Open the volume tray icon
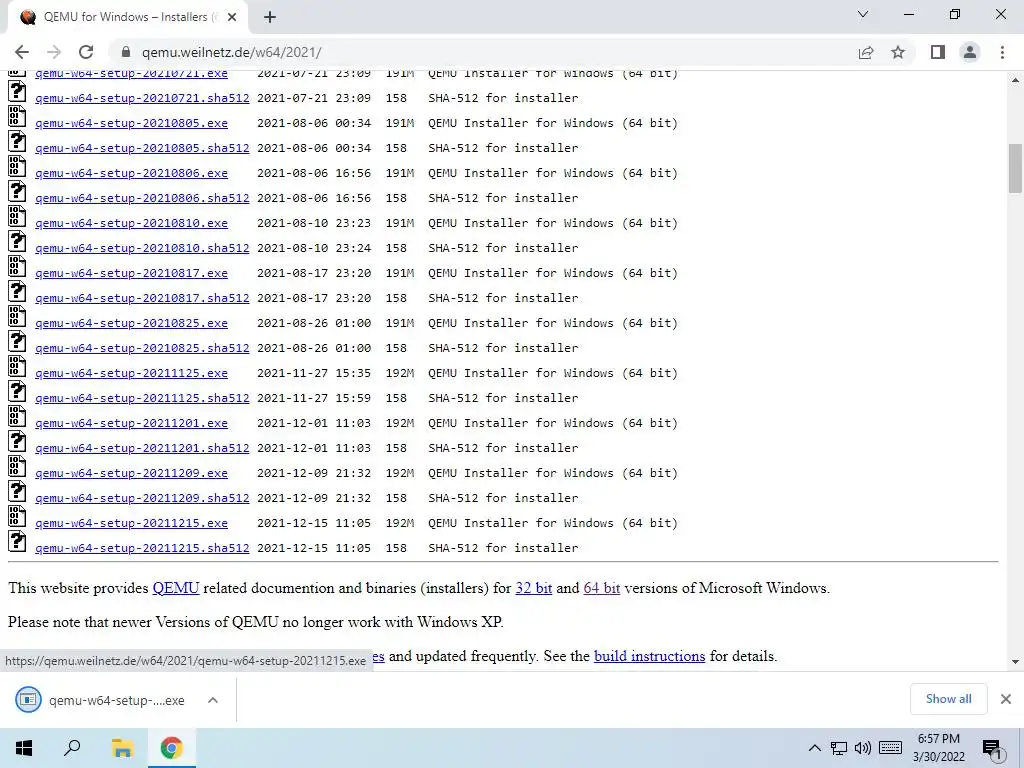Viewport: 1024px width, 768px height. pos(863,748)
